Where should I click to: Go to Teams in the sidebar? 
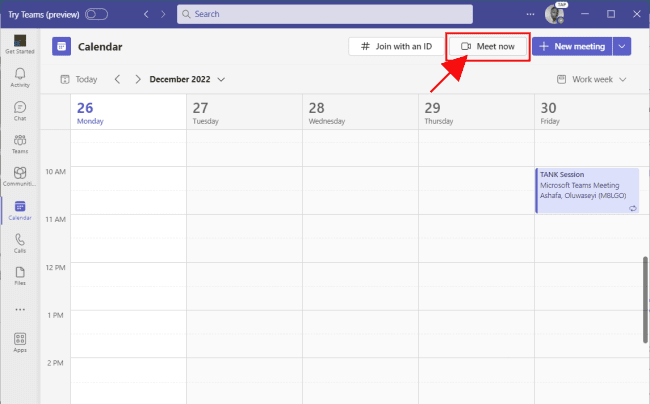point(20,144)
